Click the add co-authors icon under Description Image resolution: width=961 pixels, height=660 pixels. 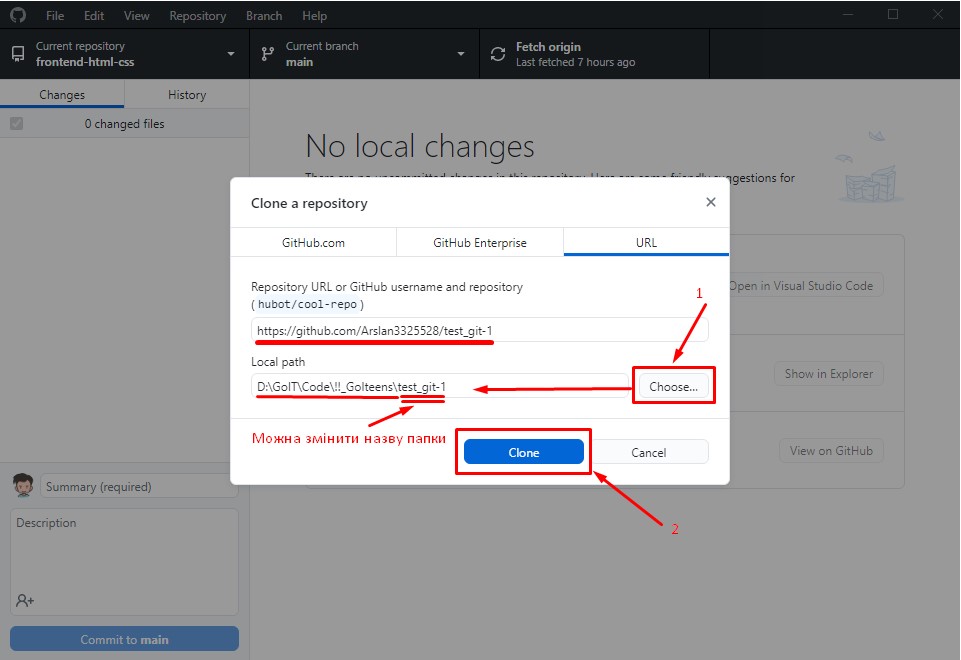pos(25,601)
